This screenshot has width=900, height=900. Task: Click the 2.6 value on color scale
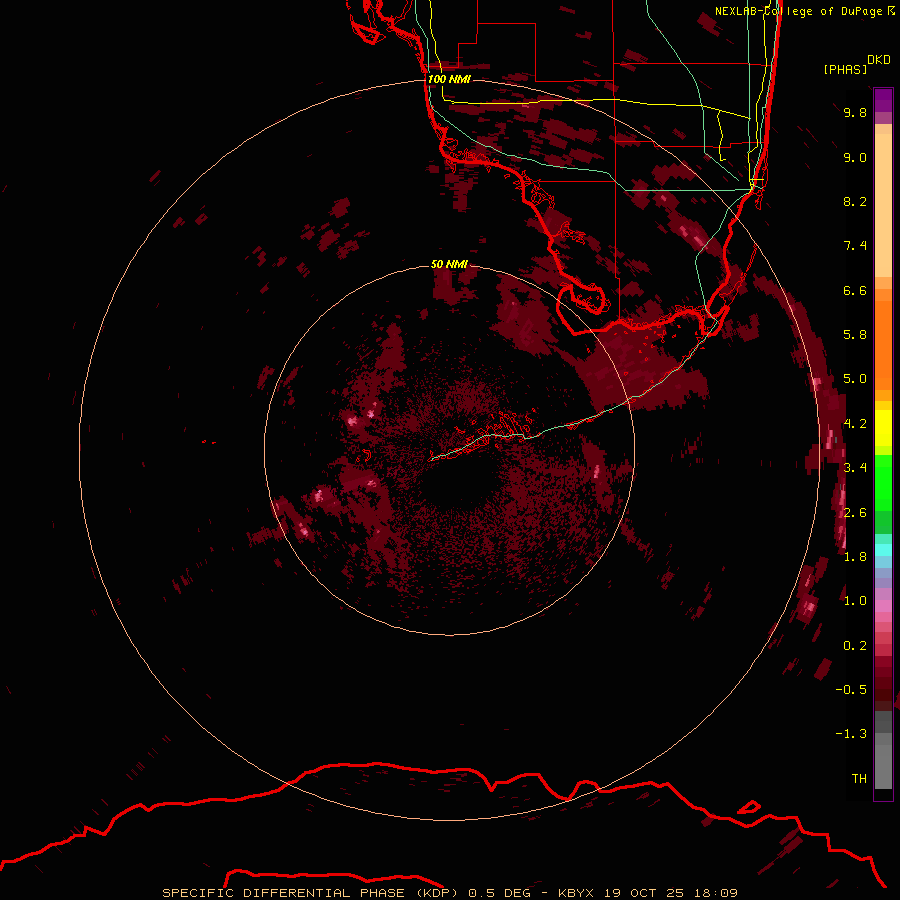[x=855, y=513]
